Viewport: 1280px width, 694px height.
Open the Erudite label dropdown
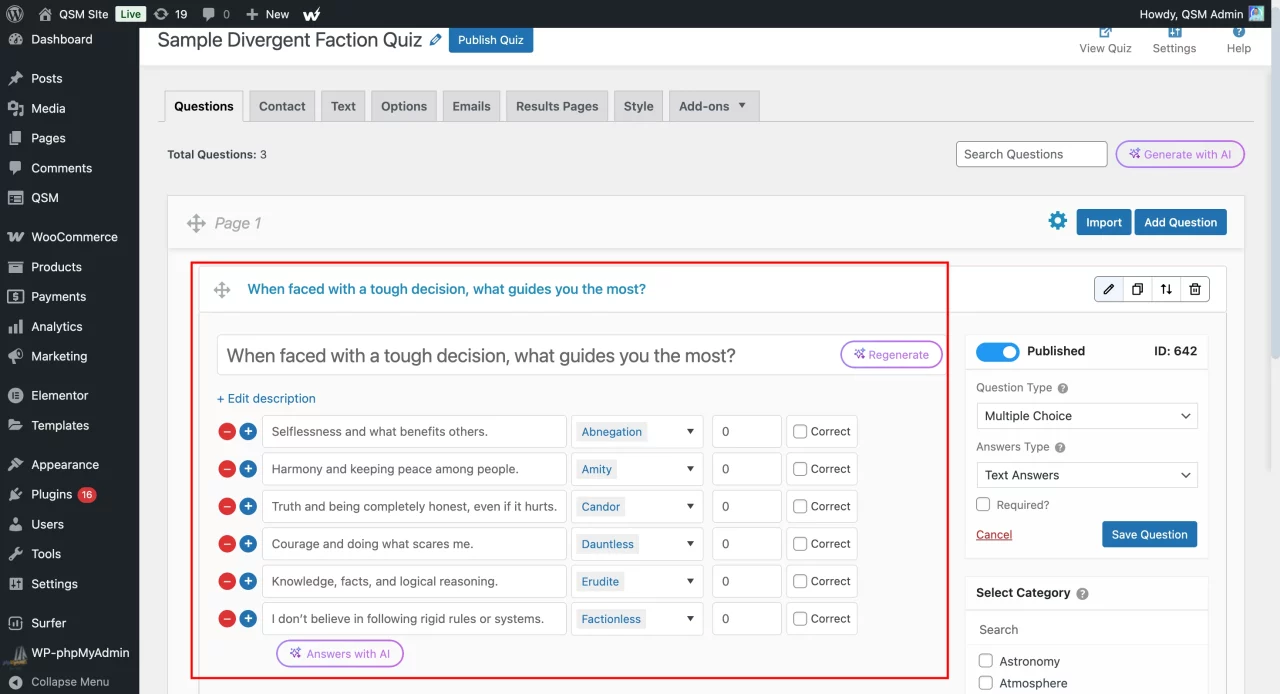click(x=637, y=581)
